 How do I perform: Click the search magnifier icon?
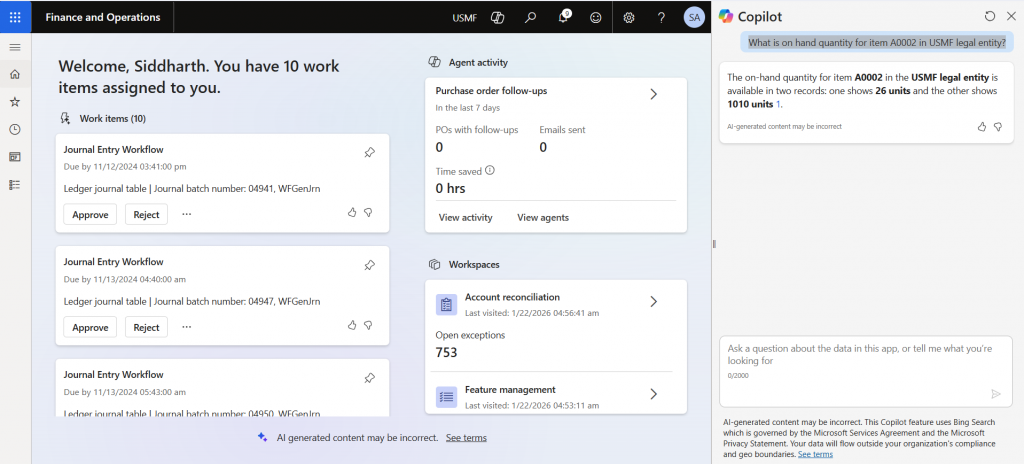pyautogui.click(x=531, y=17)
